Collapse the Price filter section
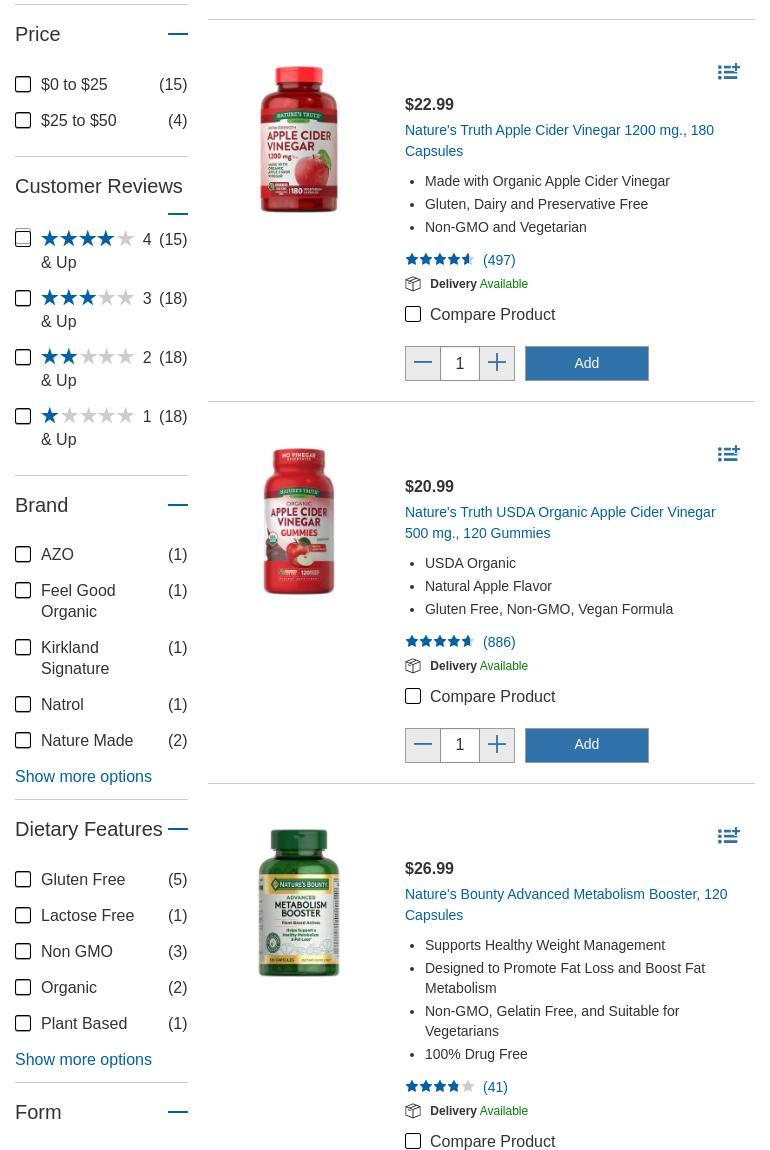770x1150 pixels. (x=178, y=34)
